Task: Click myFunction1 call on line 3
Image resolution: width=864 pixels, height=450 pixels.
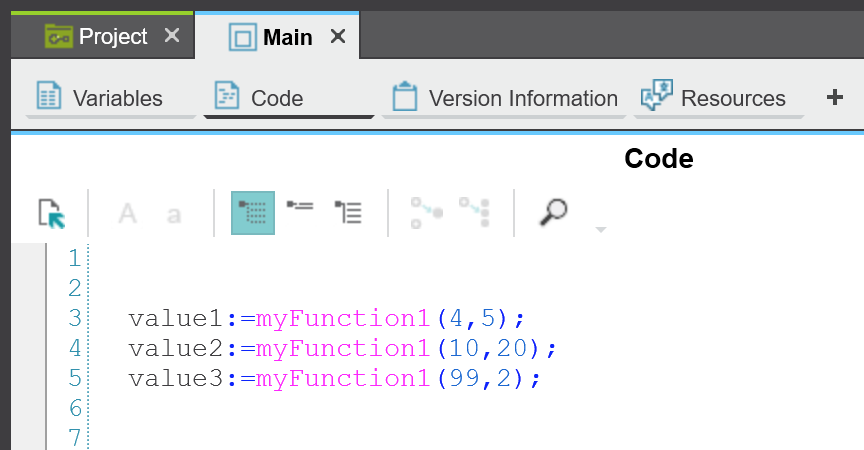Action: click(343, 319)
